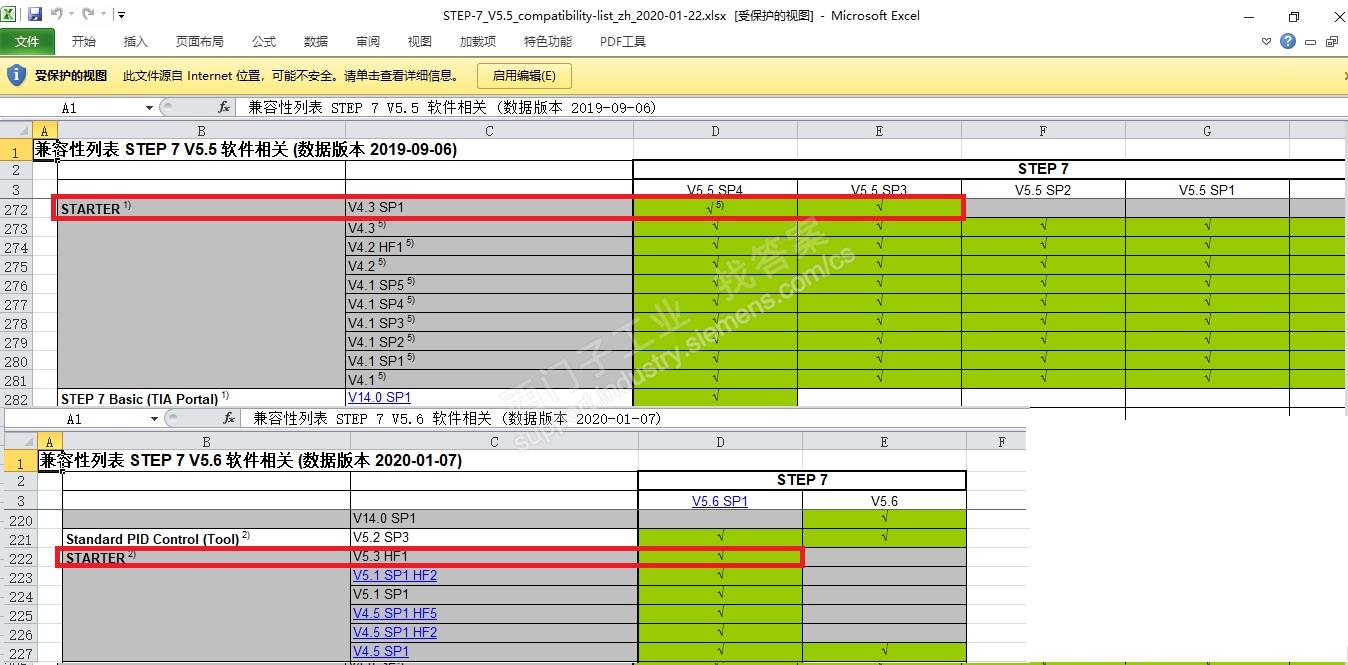Select column F header in V5.6 sheet
1348x665 pixels.
coord(1002,441)
